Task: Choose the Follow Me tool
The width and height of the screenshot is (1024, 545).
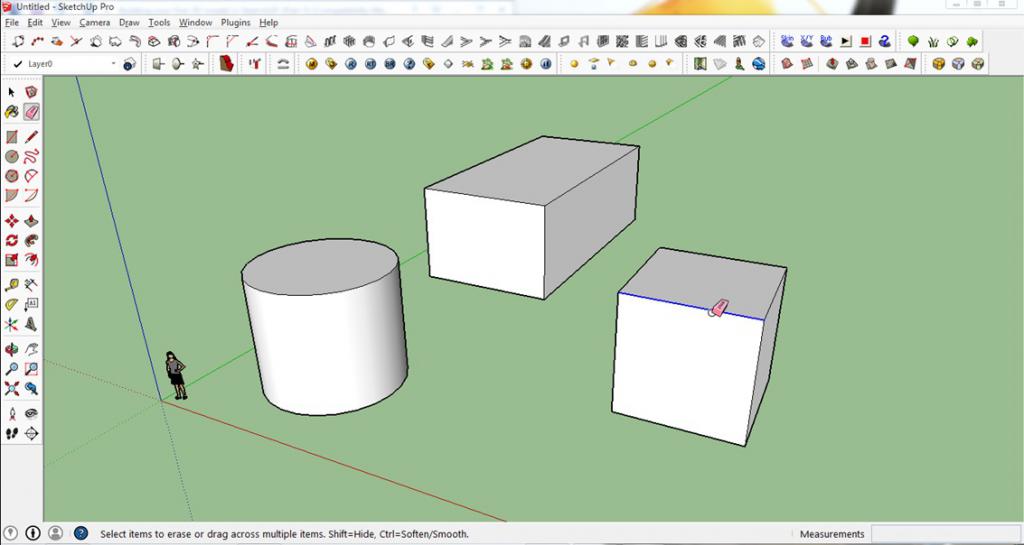Action: click(x=31, y=240)
